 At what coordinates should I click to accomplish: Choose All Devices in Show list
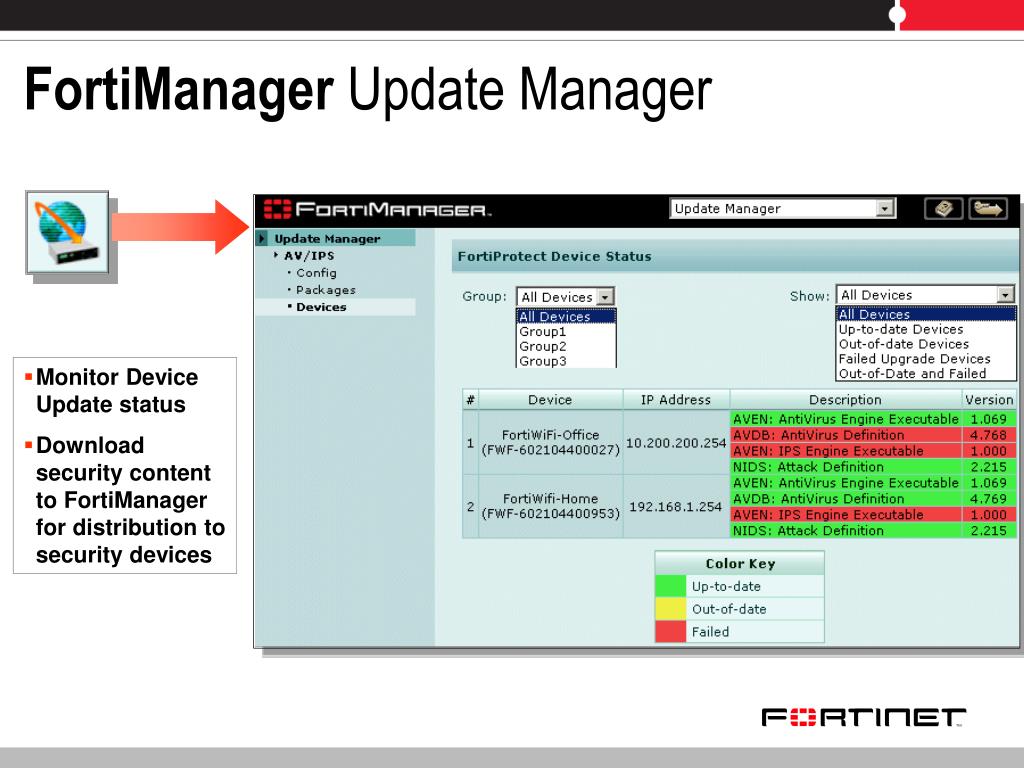pyautogui.click(x=926, y=314)
